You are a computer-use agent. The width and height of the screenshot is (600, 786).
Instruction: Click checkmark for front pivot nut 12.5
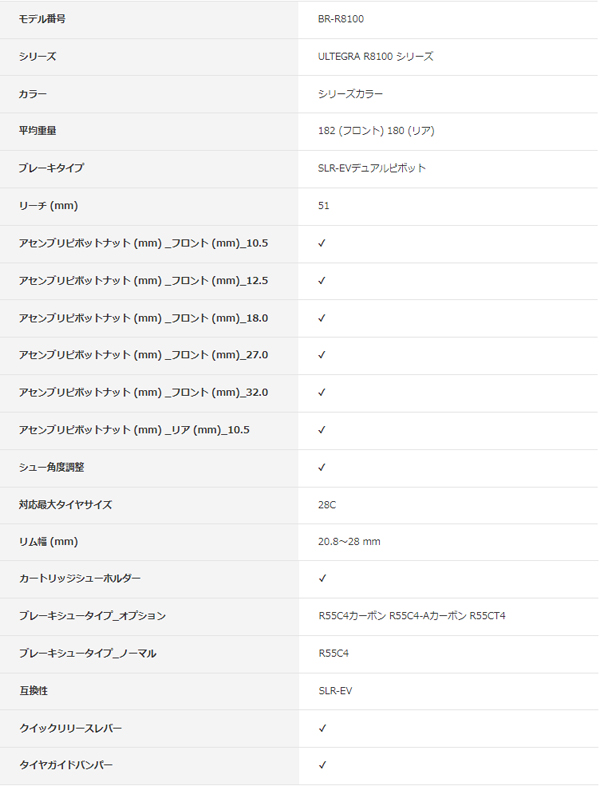pos(322,281)
